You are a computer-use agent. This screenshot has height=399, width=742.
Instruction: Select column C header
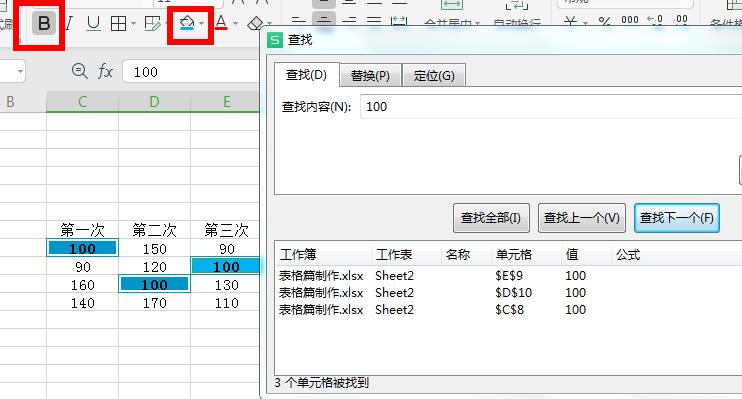[x=82, y=101]
